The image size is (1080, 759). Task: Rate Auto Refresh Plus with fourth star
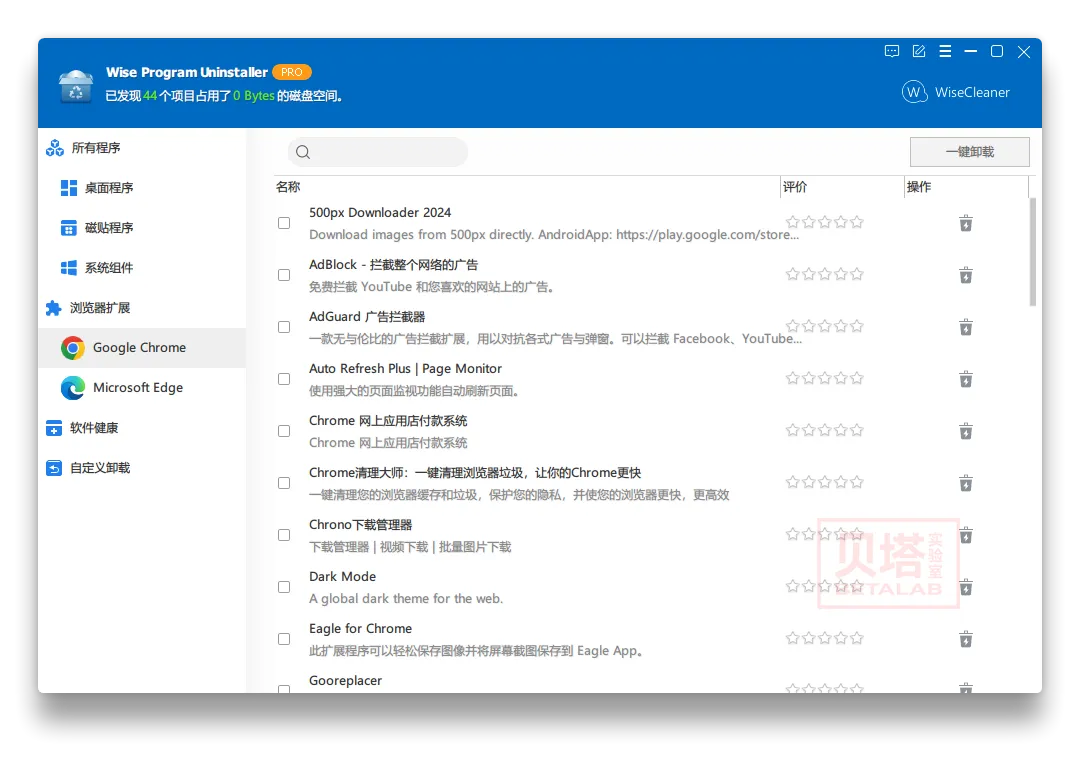point(840,378)
